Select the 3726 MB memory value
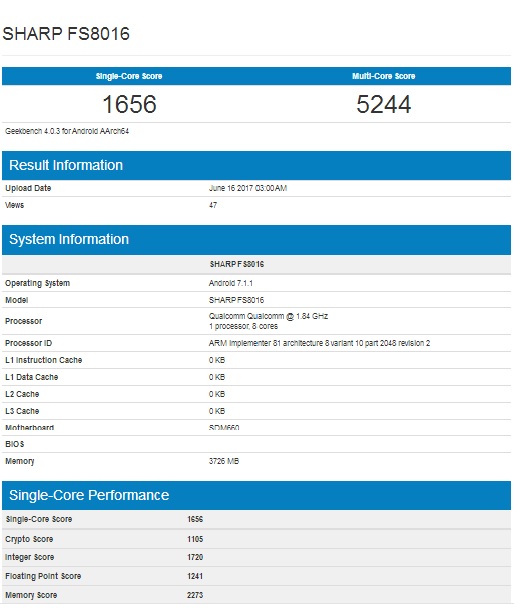The height and width of the screenshot is (614, 514). click(x=224, y=461)
